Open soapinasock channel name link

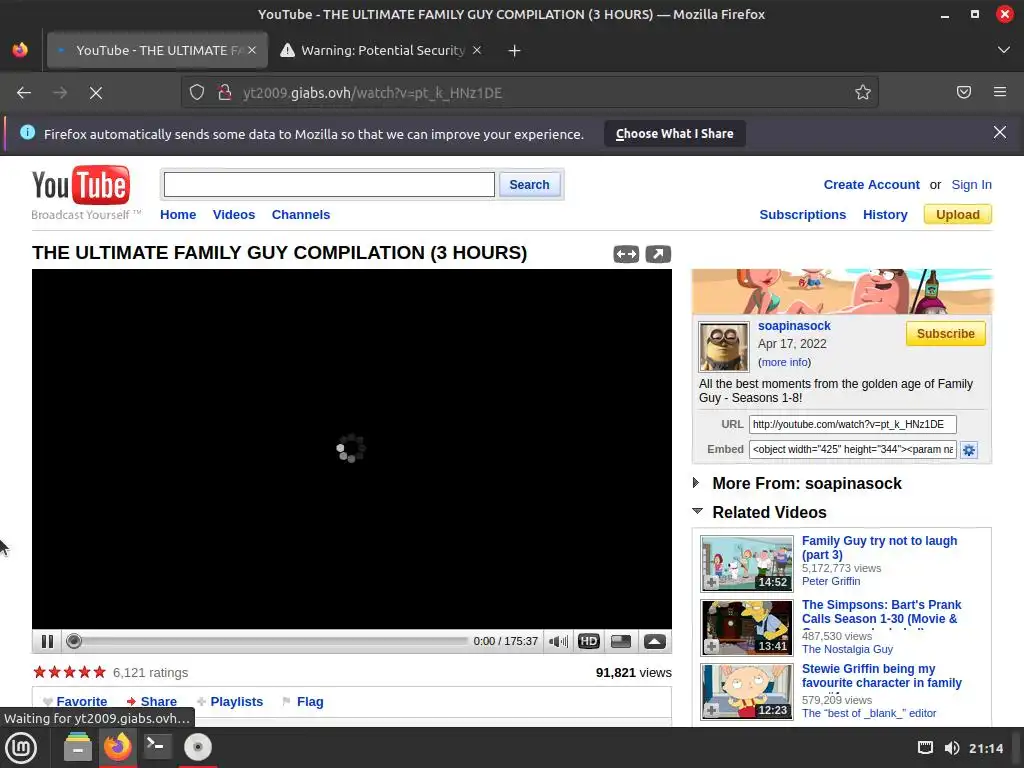click(794, 325)
